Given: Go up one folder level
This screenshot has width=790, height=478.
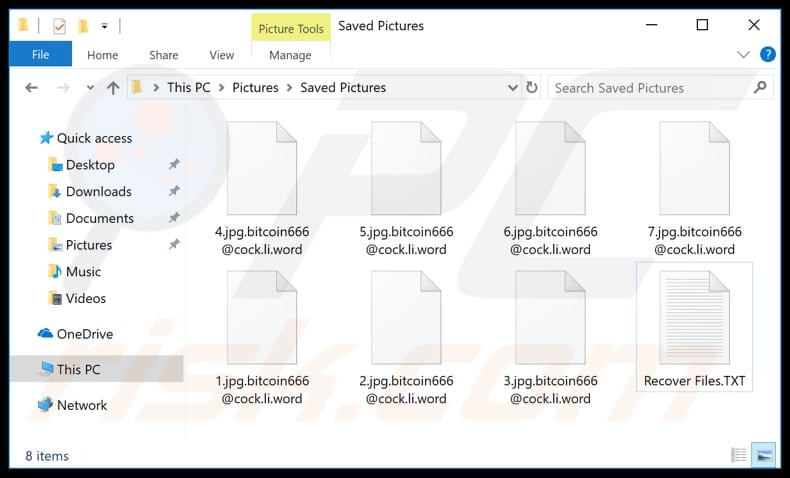Looking at the screenshot, I should point(113,88).
